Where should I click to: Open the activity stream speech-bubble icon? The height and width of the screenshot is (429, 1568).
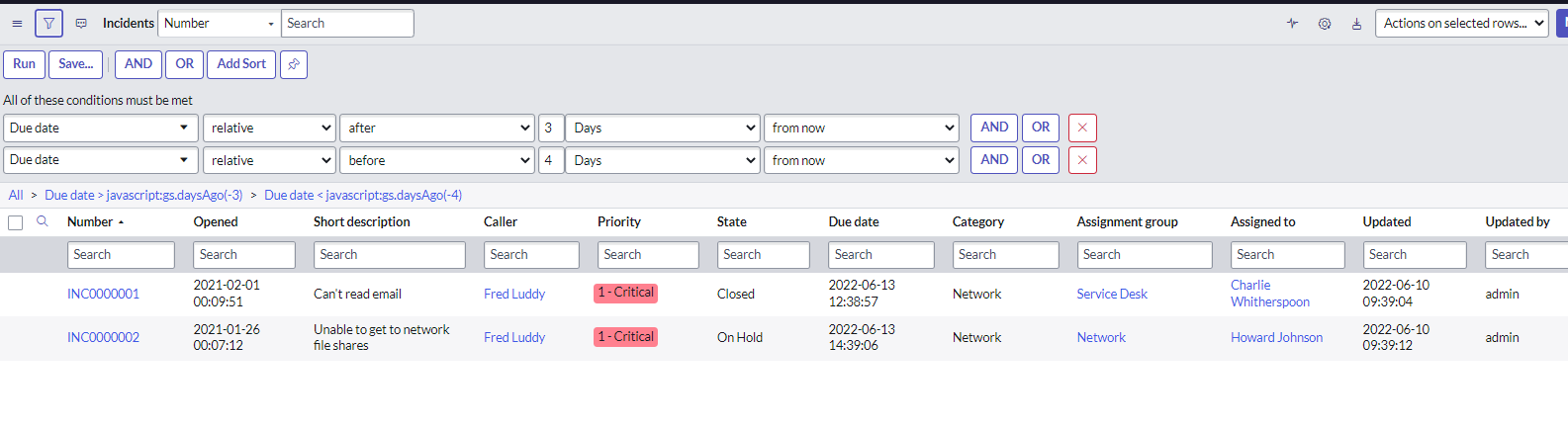click(x=81, y=24)
